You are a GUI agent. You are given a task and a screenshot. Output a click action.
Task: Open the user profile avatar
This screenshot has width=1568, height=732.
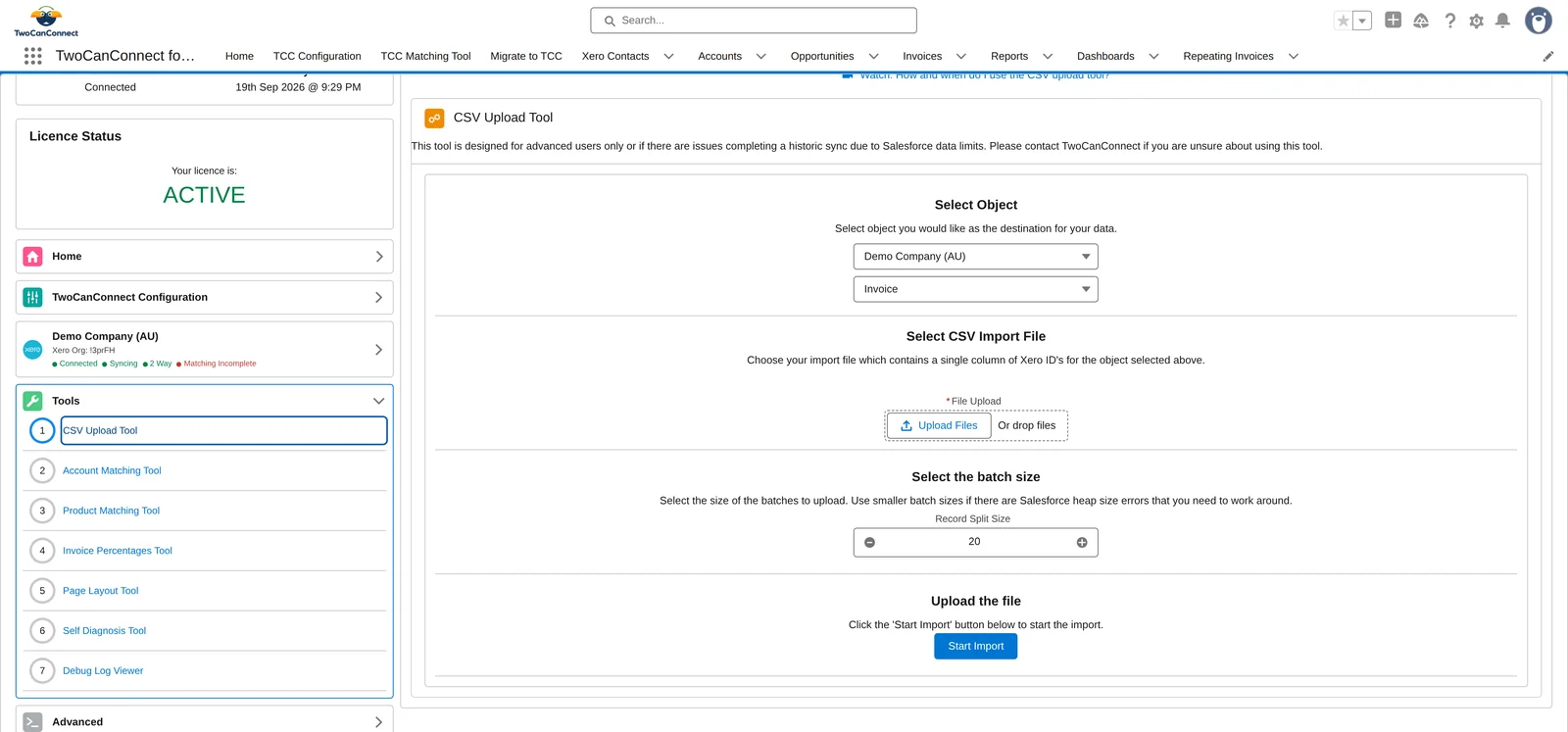pyautogui.click(x=1539, y=21)
